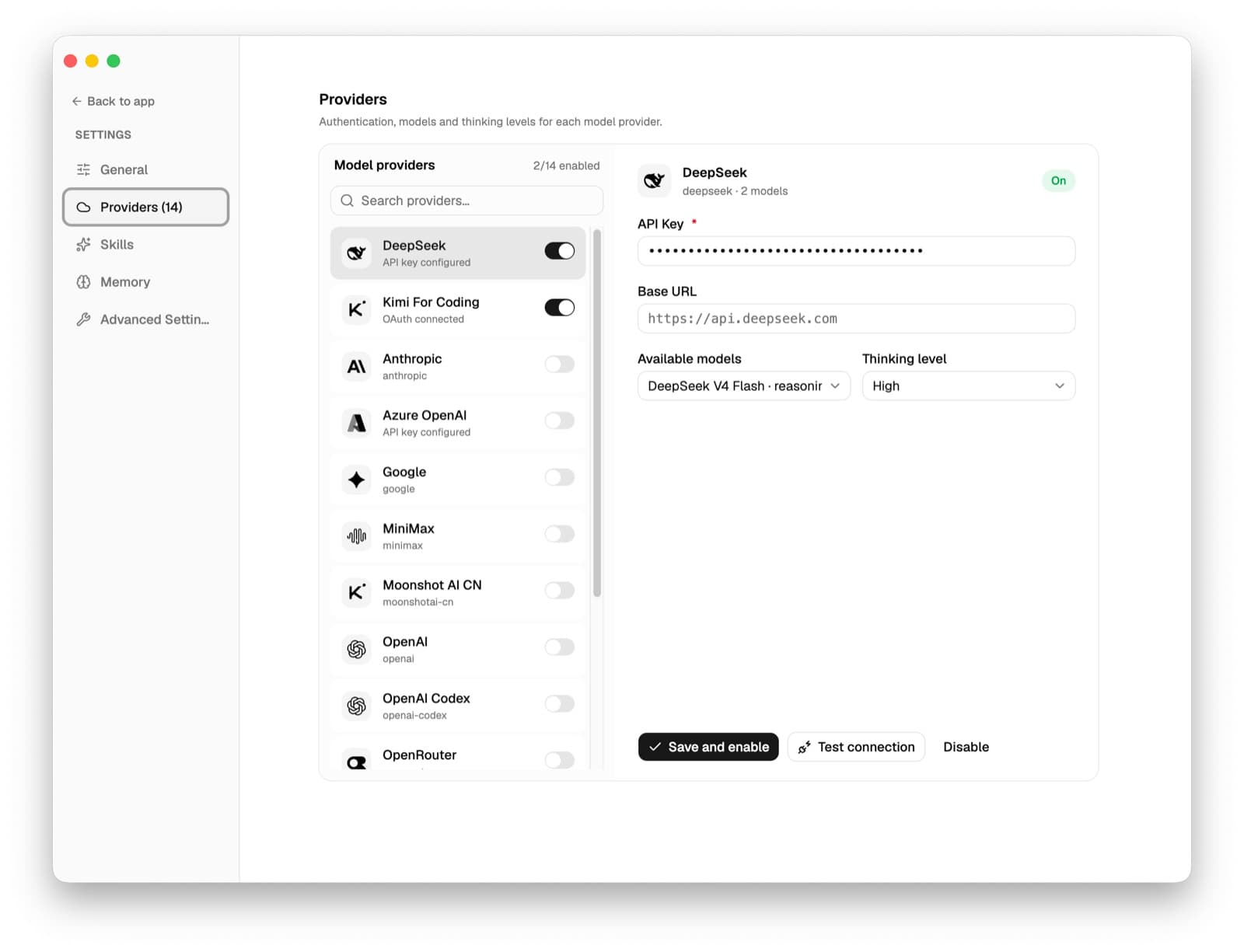
Task: Click the Kimi For Coding K icon
Action: click(x=357, y=309)
